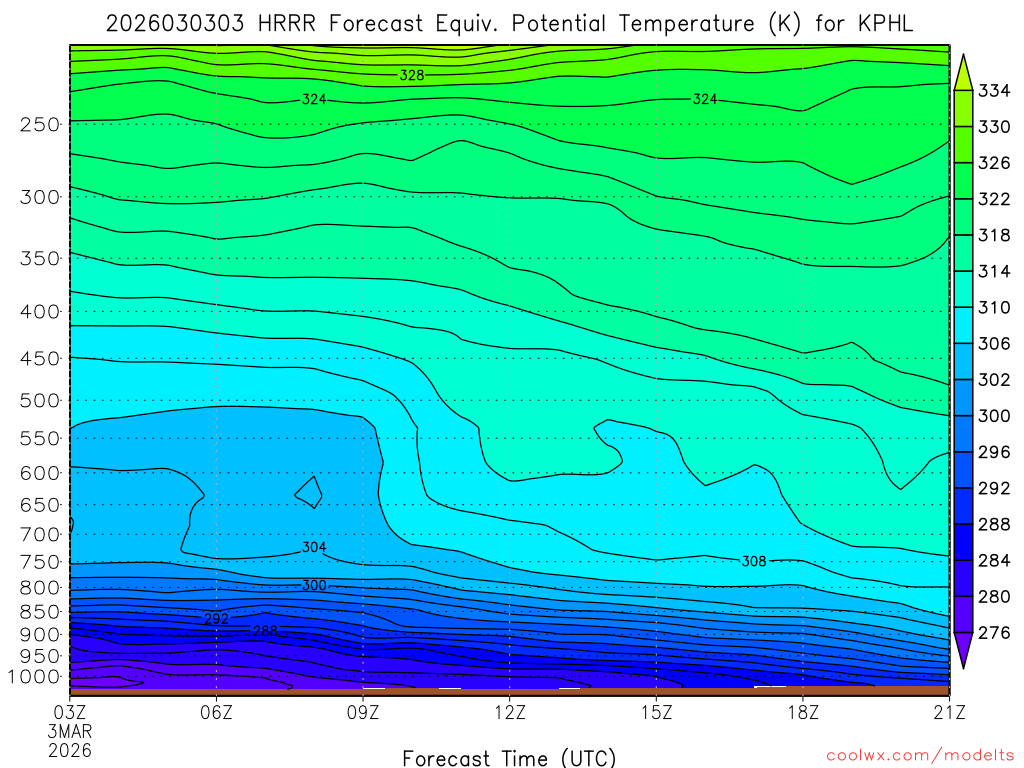1024x768 pixels.
Task: Select the 900 pressure level label
Action: [40, 634]
